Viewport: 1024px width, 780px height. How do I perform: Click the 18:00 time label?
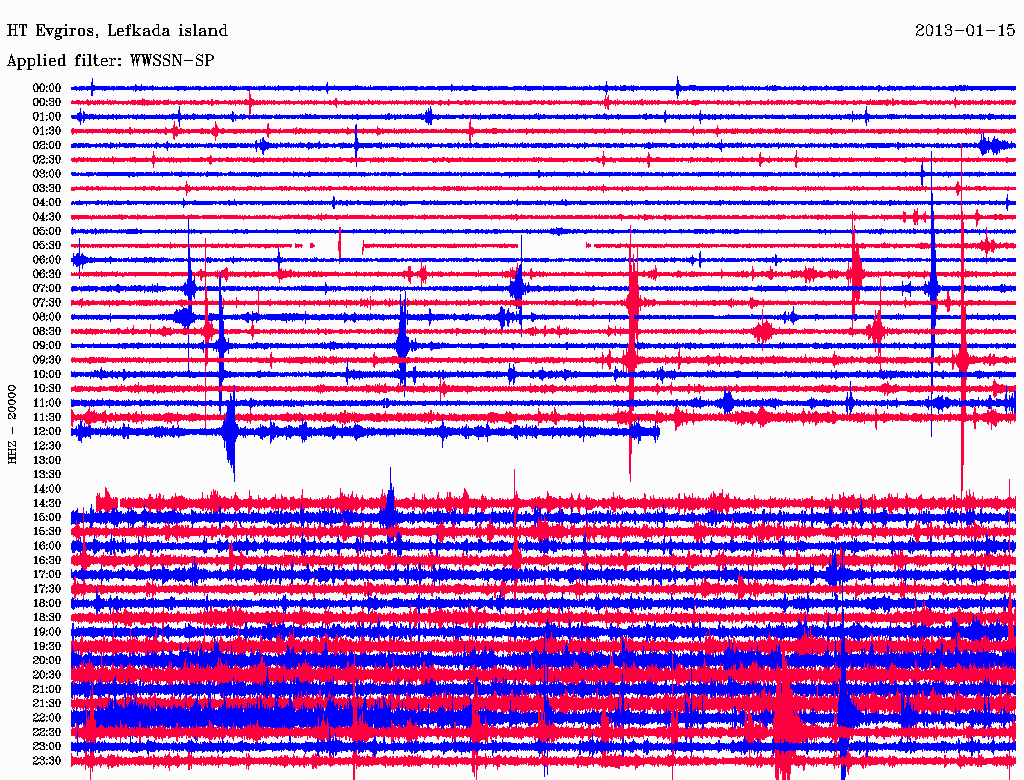pyautogui.click(x=47, y=604)
